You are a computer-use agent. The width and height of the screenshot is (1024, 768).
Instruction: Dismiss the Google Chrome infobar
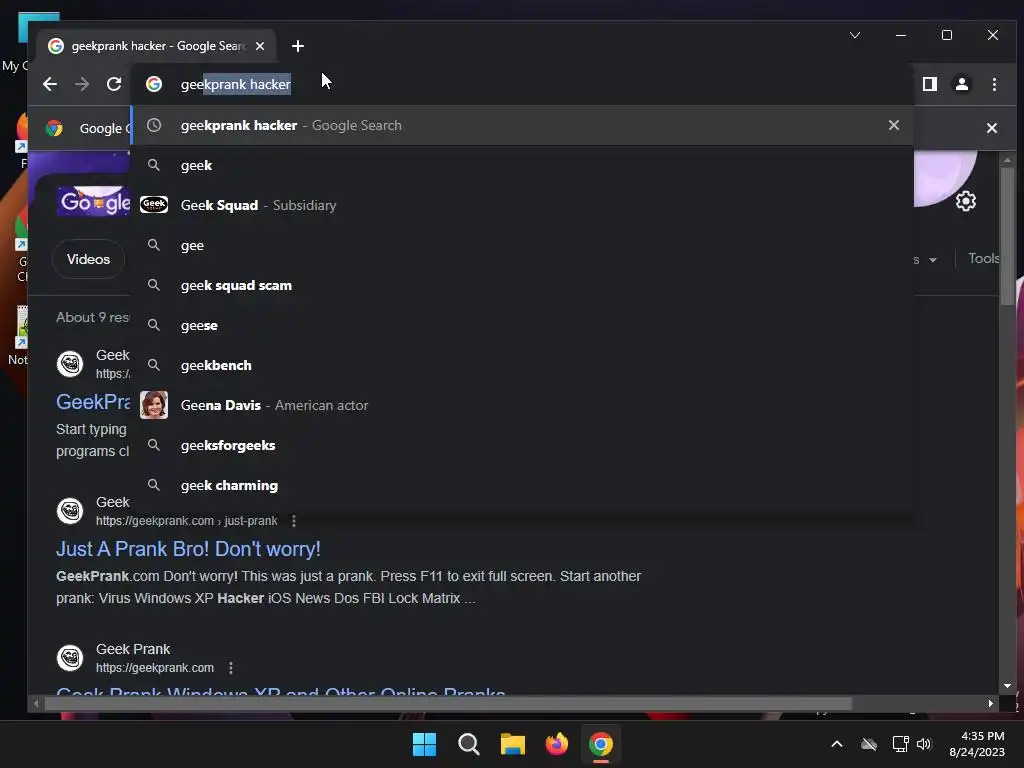tap(991, 128)
